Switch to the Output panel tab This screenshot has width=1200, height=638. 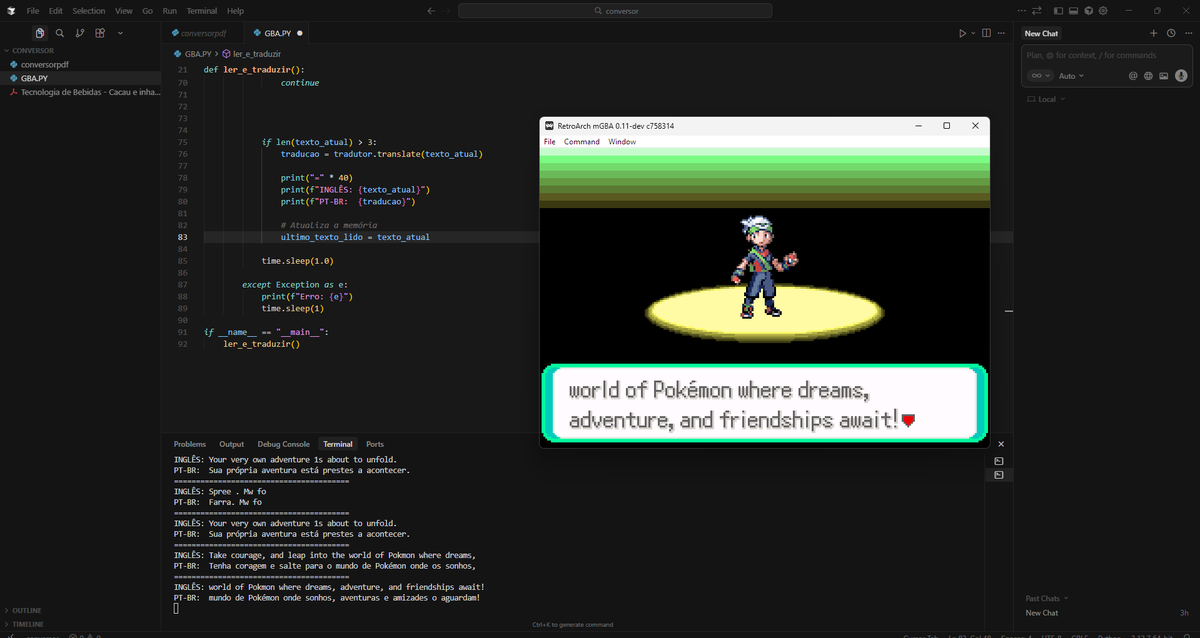(x=231, y=444)
